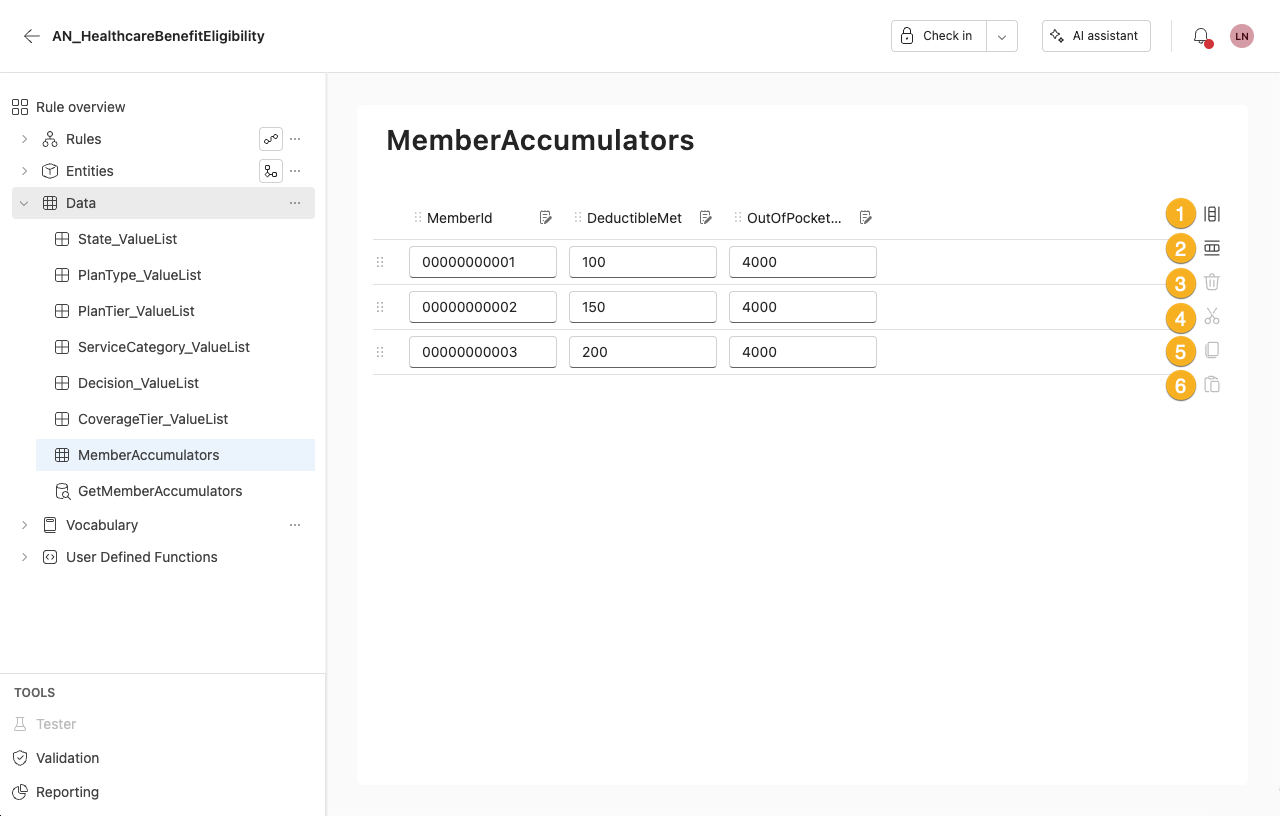This screenshot has width=1280, height=816.
Task: Expand the Vocabulary tree node
Action: coord(25,525)
